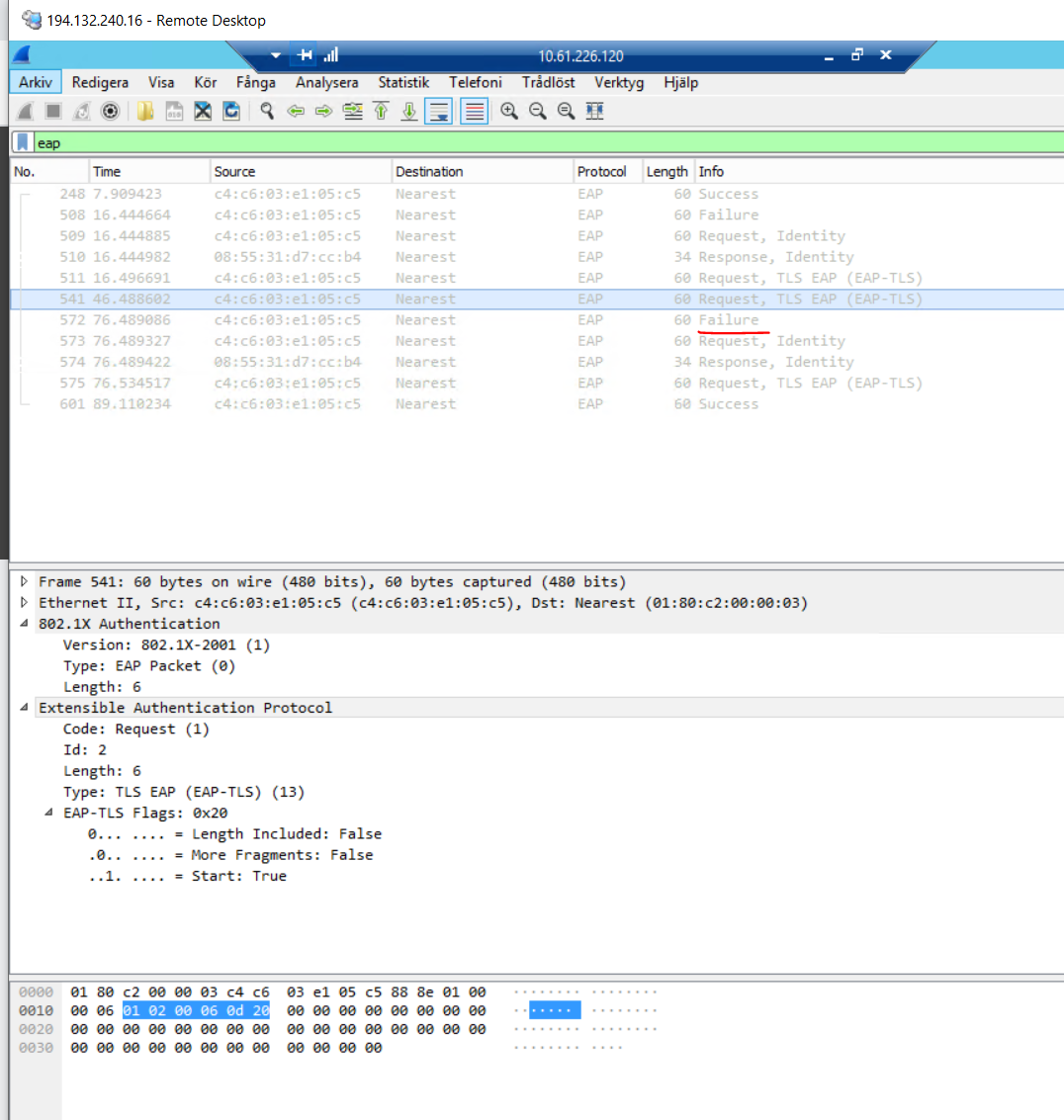Image resolution: width=1064 pixels, height=1120 pixels.
Task: Close the current capture file
Action: [203, 111]
